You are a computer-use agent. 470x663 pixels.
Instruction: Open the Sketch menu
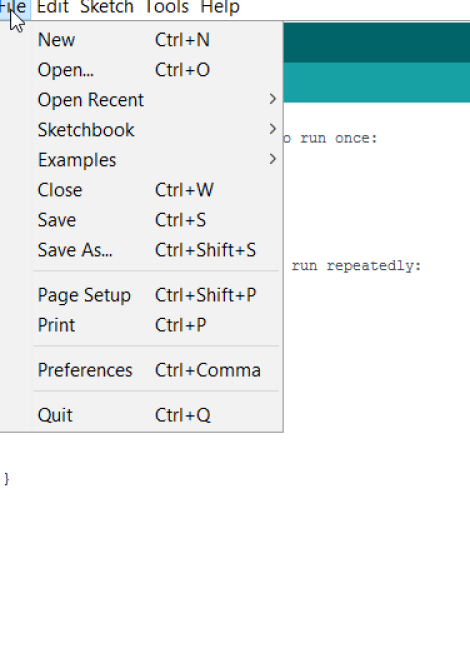coord(107,8)
